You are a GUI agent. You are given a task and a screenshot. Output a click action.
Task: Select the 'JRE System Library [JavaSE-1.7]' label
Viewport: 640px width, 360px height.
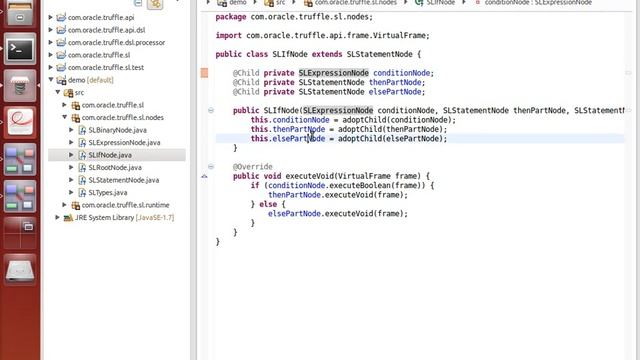[x=124, y=218]
